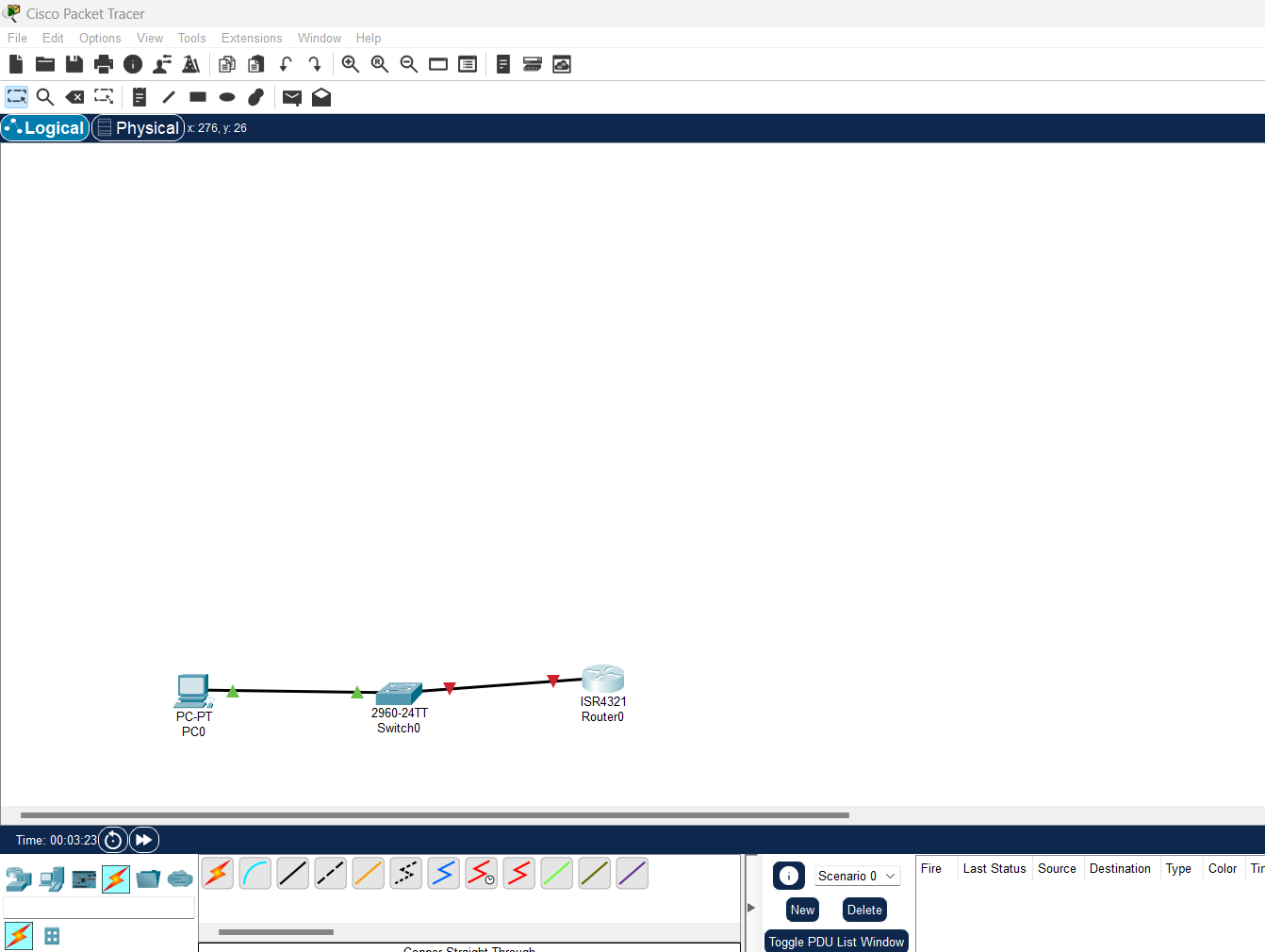Add a complex PDU open envelope
This screenshot has width=1265, height=952.
click(x=321, y=97)
